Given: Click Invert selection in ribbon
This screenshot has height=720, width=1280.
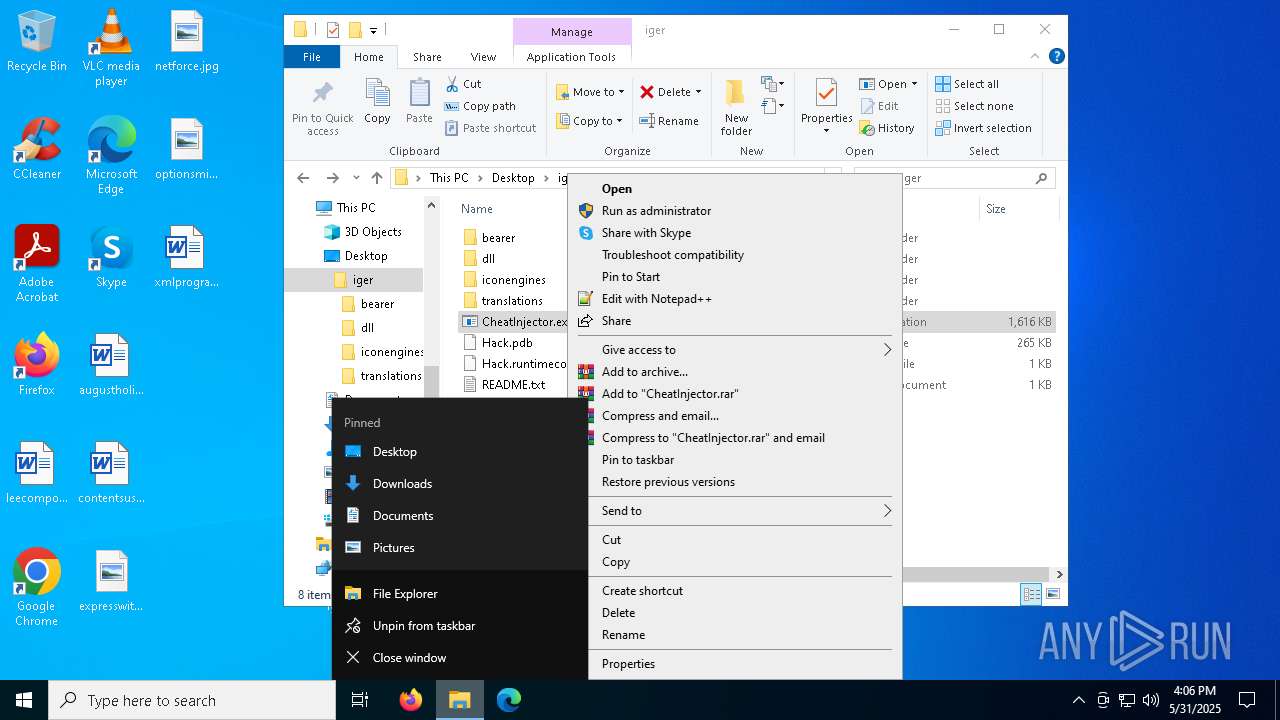Looking at the screenshot, I should click(983, 128).
